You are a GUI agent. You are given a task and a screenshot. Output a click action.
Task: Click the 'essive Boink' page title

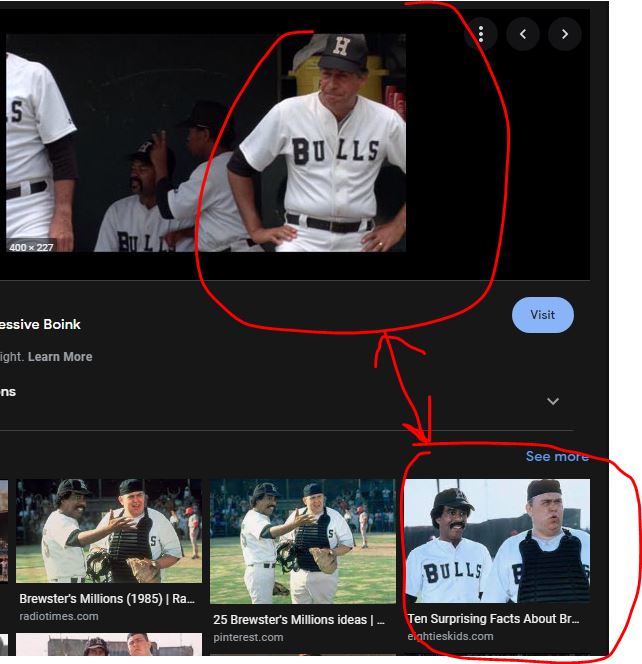click(x=40, y=324)
